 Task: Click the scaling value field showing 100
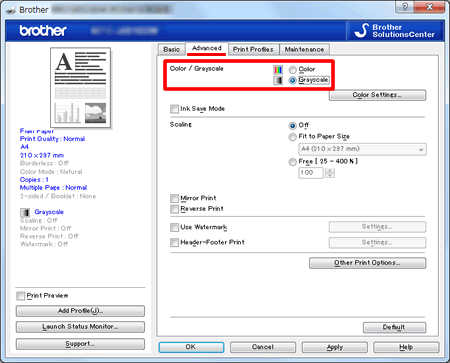[311, 173]
